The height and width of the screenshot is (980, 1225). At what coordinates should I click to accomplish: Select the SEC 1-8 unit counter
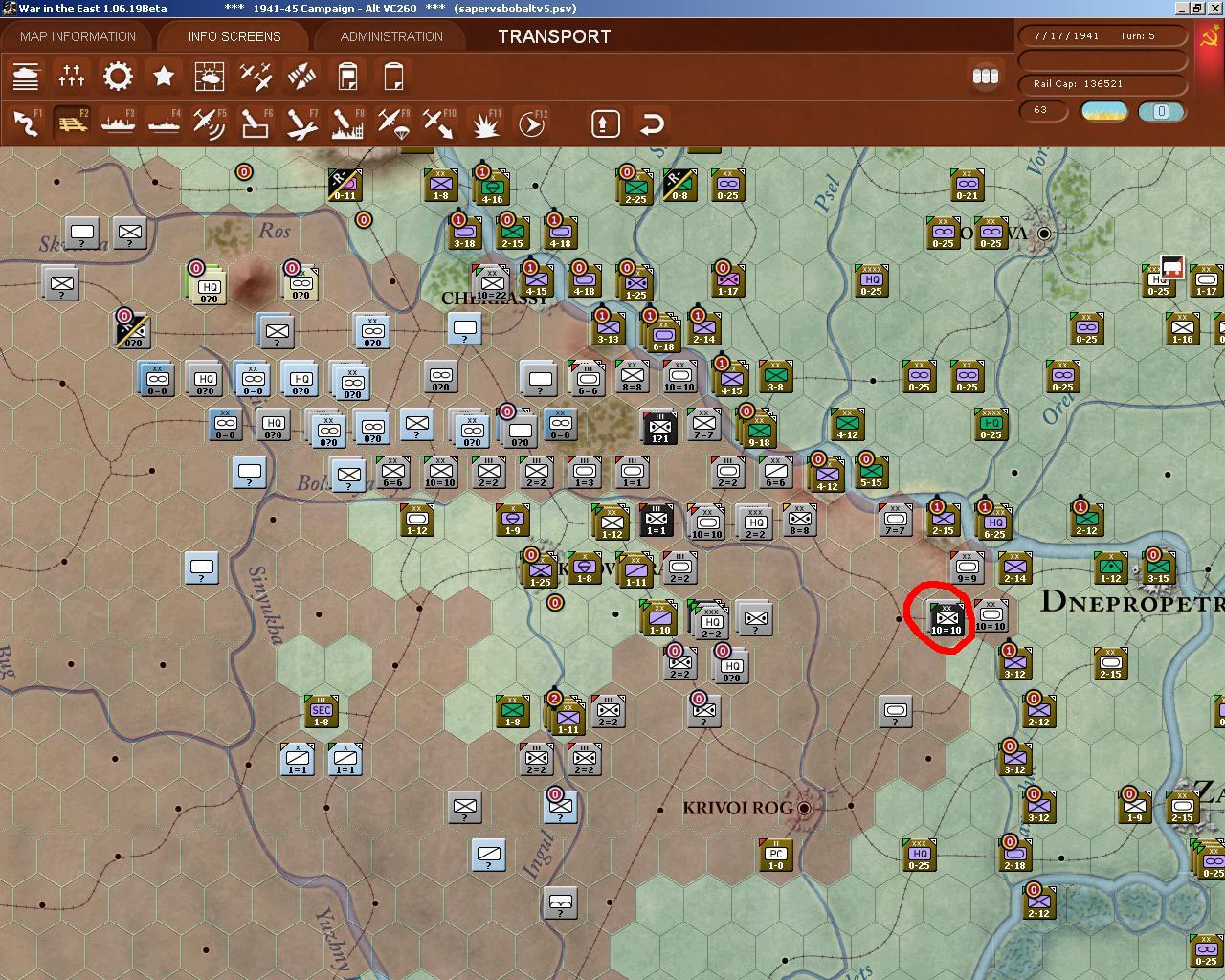(x=322, y=711)
